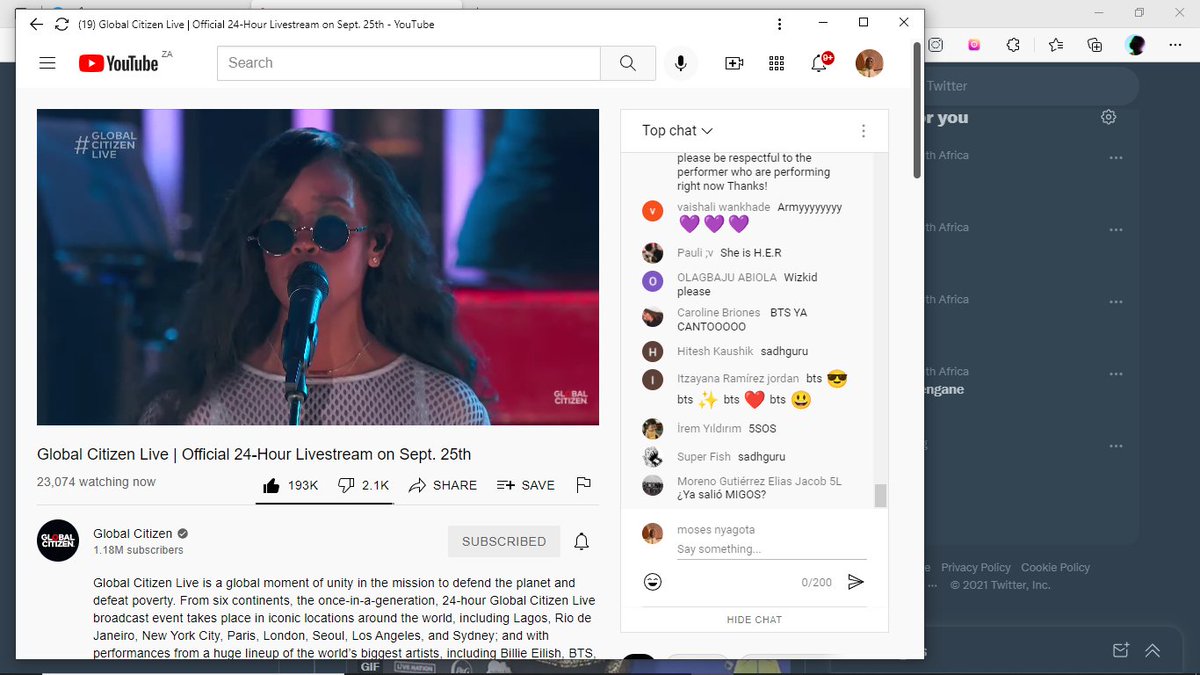This screenshot has width=1200, height=675.
Task: Open the notifications bell with 9+ badge
Action: [820, 63]
